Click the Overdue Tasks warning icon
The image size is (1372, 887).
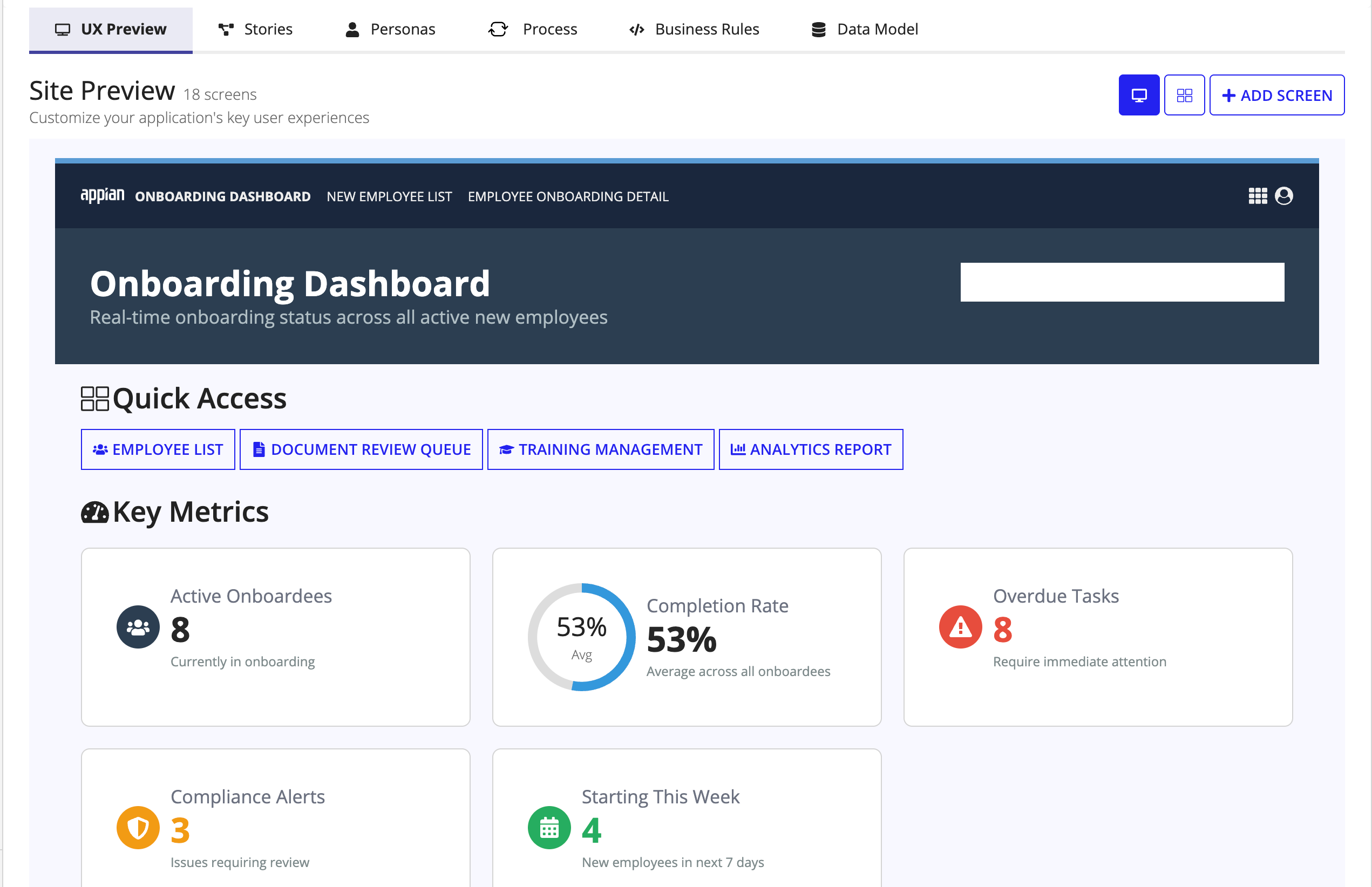point(960,626)
